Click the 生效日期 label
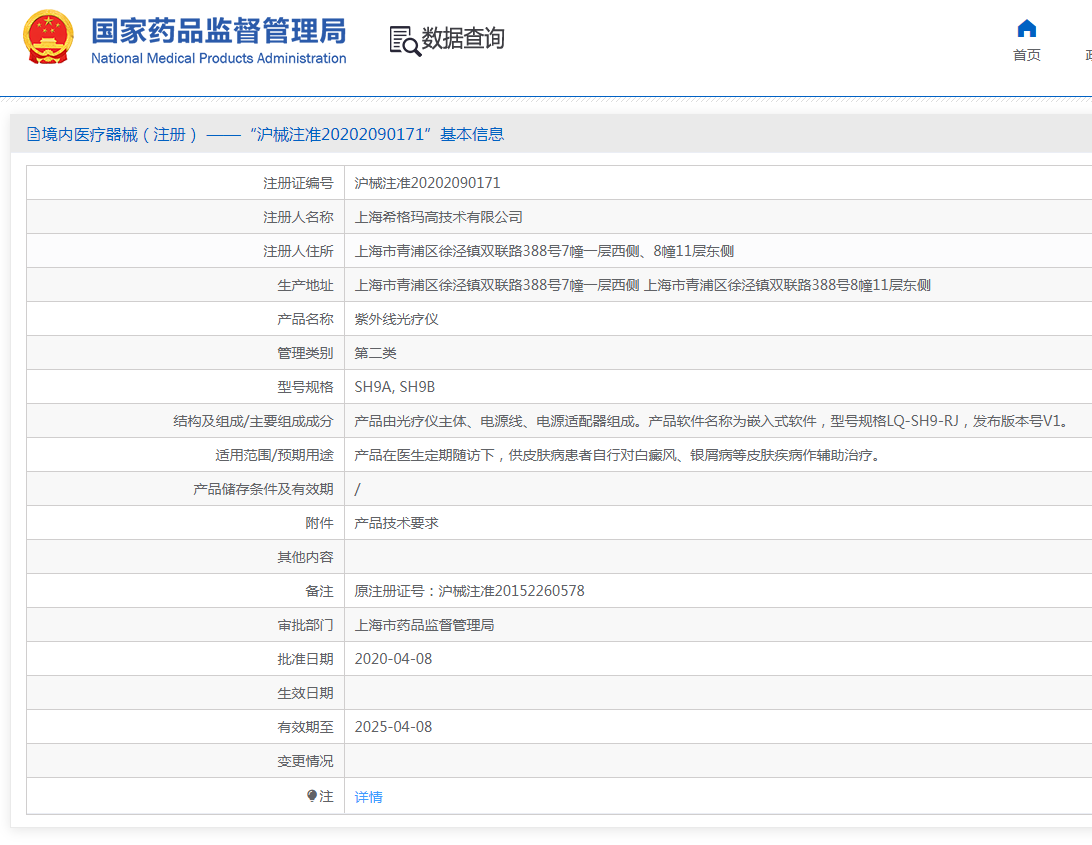Screen dimensions: 1092x845 click(305, 693)
